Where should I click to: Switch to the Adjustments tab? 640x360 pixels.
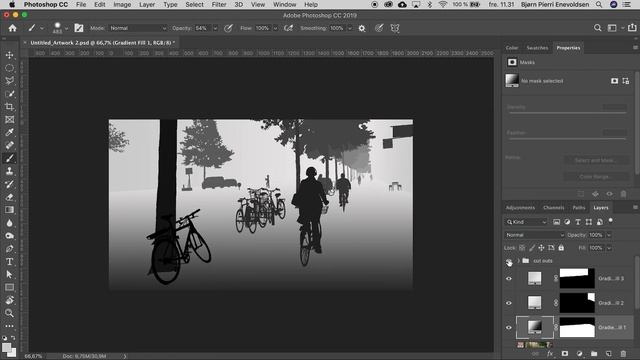coord(520,208)
